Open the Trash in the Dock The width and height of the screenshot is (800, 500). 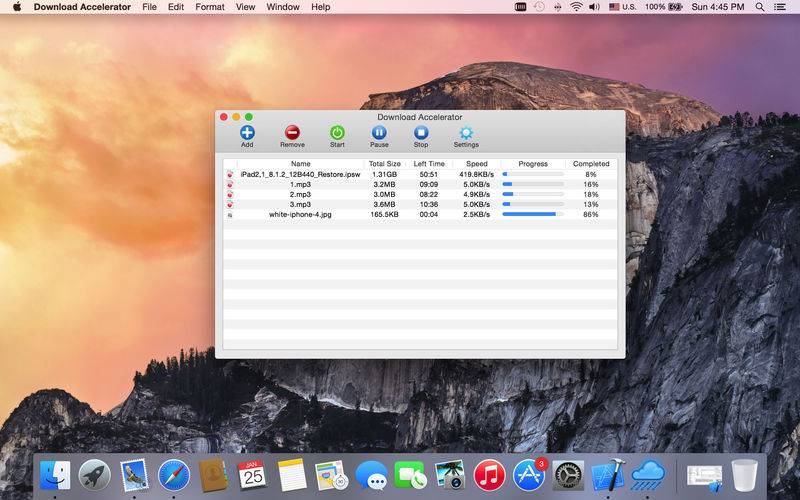coord(744,476)
